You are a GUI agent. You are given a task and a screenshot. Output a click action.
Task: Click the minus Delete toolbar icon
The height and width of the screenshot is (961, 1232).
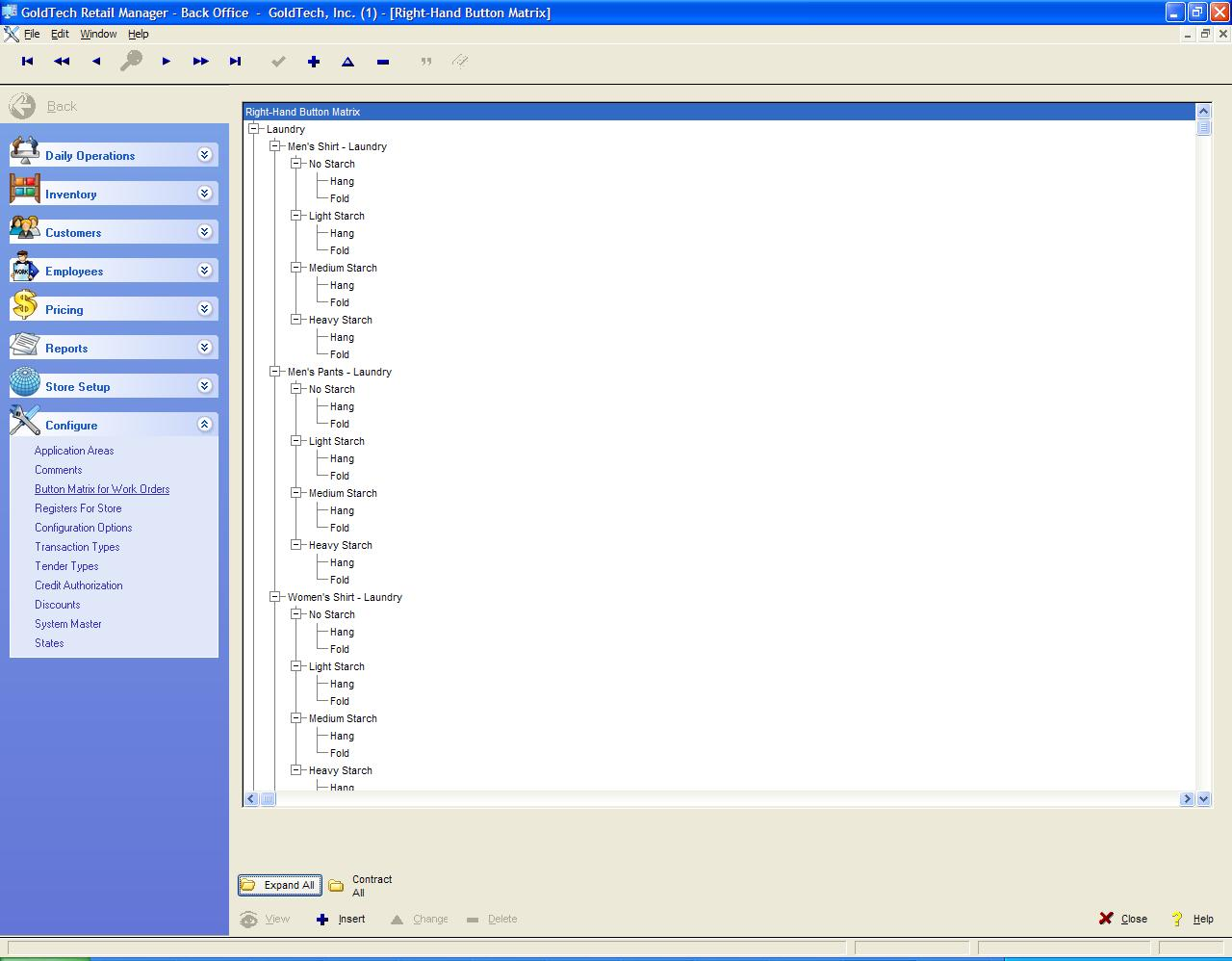tap(382, 61)
